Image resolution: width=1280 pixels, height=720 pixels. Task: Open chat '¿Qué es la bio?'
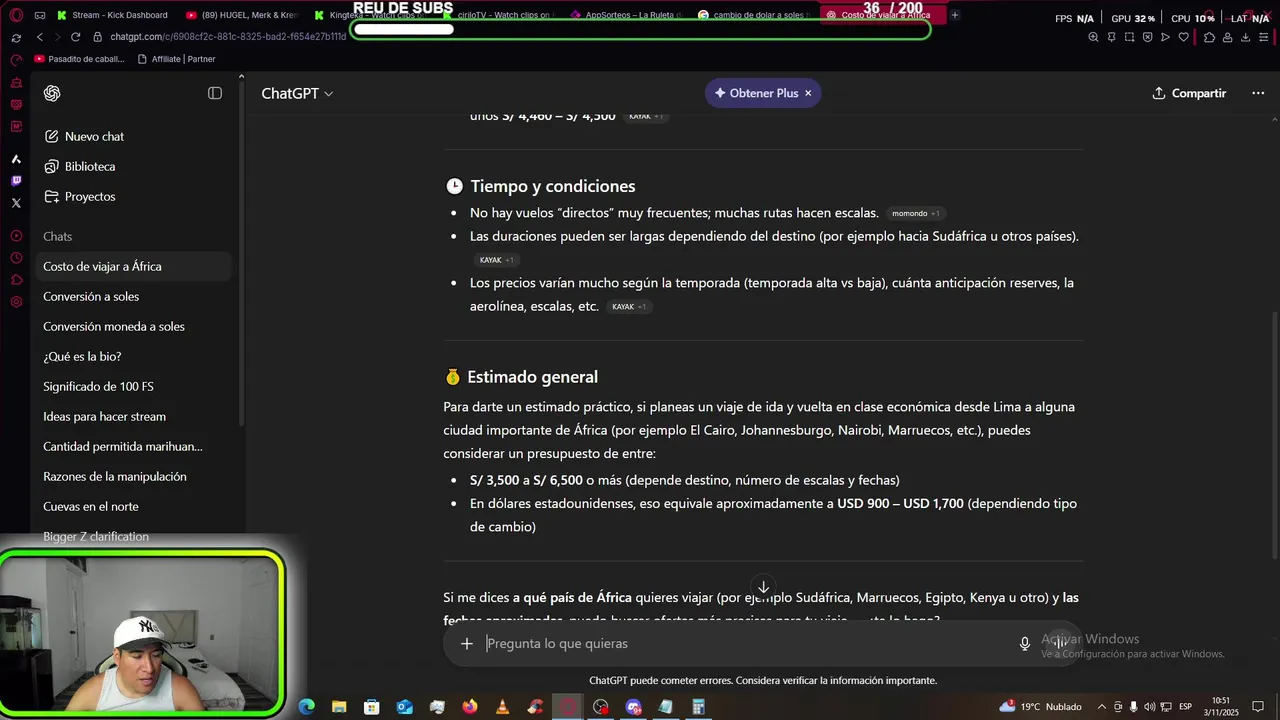tap(134, 356)
